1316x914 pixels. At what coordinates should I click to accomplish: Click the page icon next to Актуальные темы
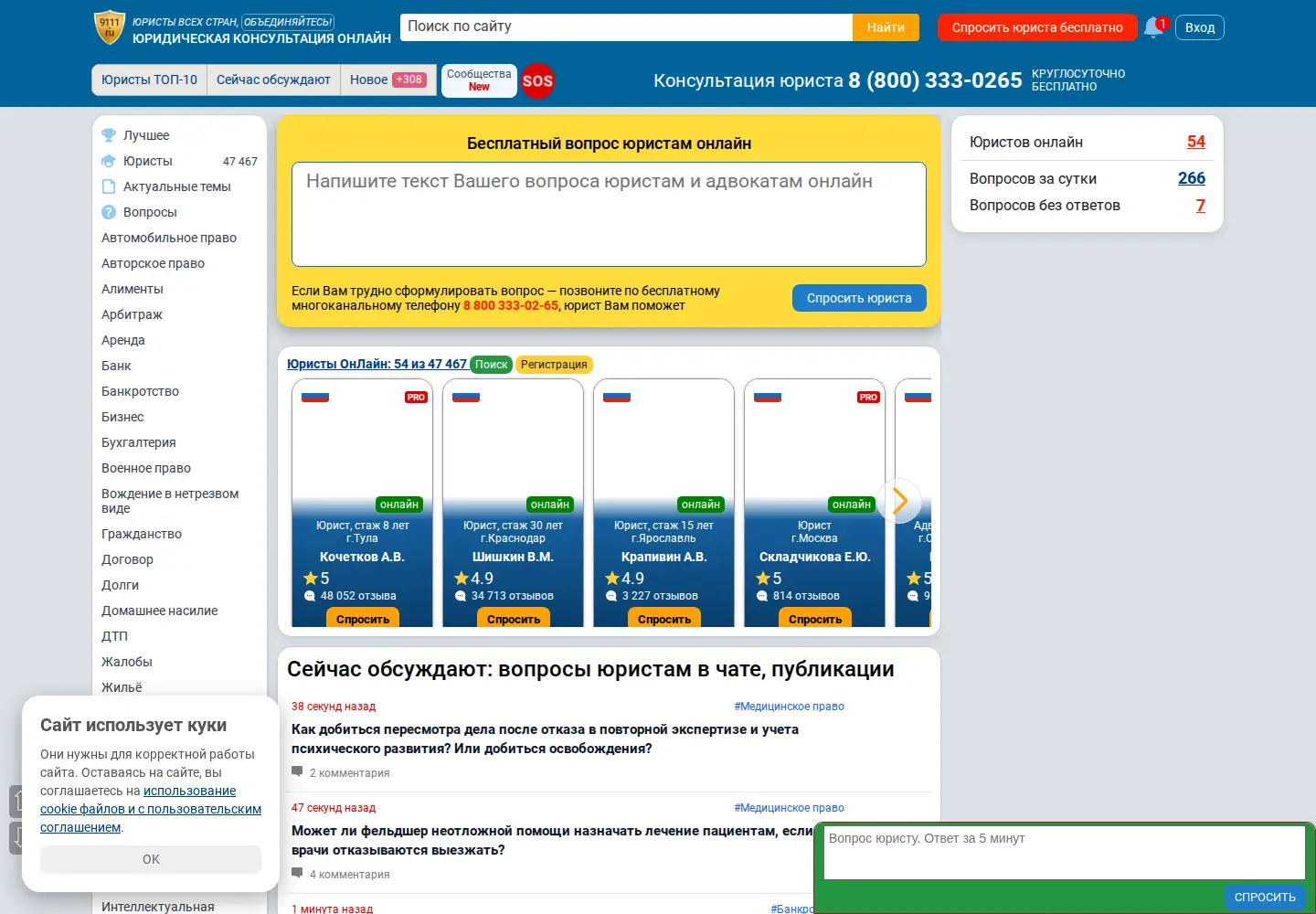click(x=109, y=186)
